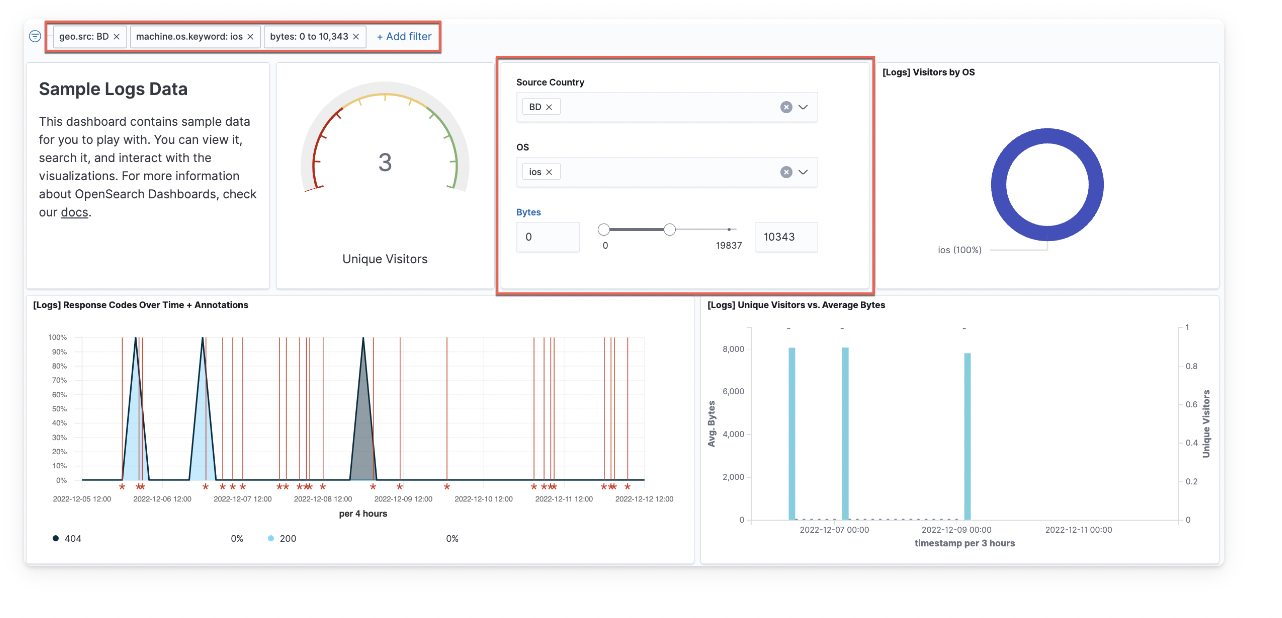The image size is (1282, 618).
Task: Toggle the 200 legend item
Action: pyautogui.click(x=283, y=538)
